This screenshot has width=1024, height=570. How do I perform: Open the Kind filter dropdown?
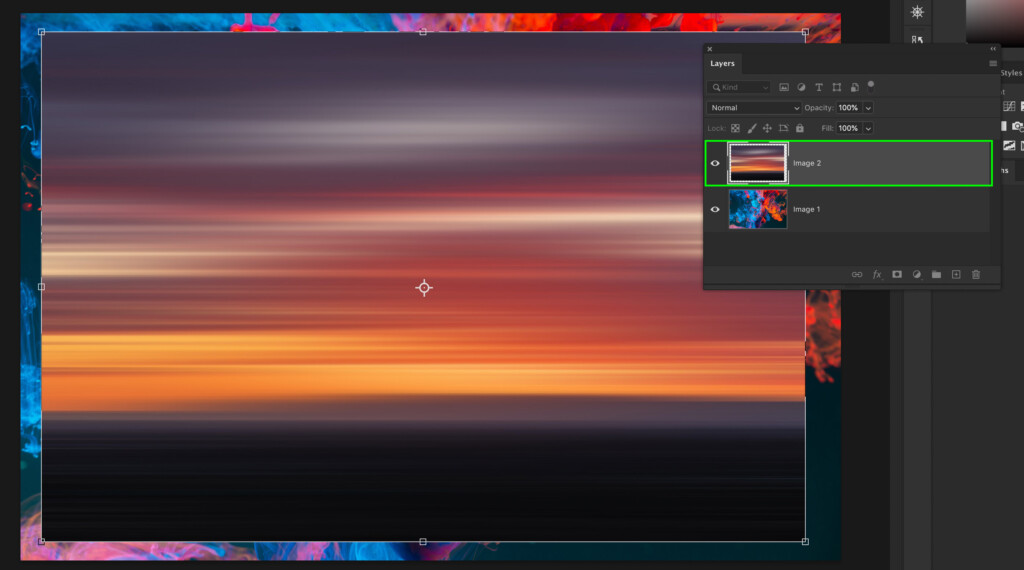click(739, 87)
